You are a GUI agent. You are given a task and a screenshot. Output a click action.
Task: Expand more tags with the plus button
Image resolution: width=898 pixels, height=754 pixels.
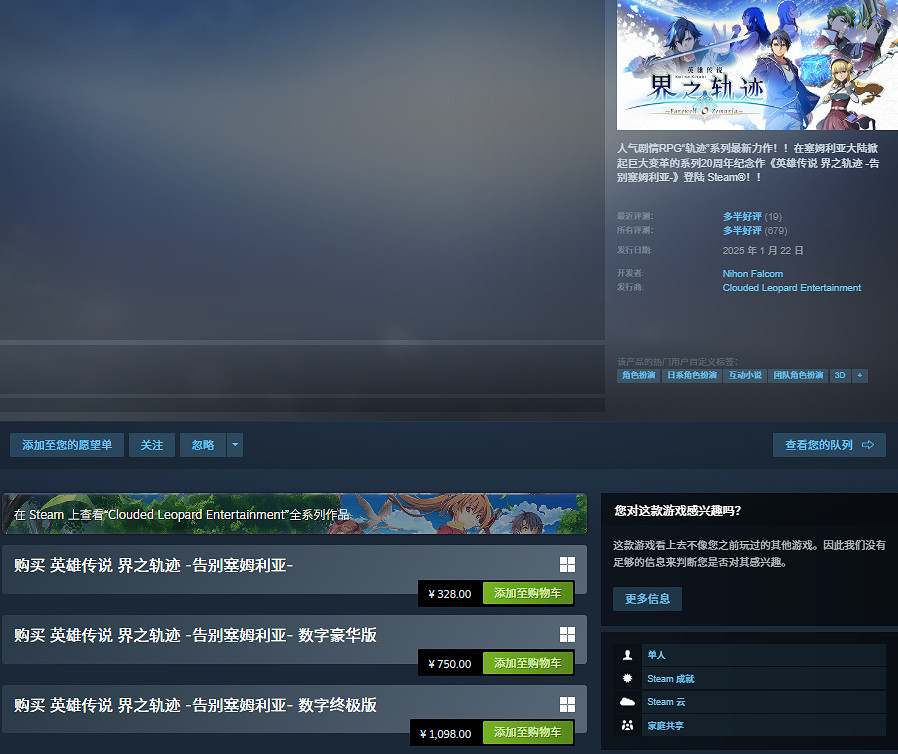point(860,375)
